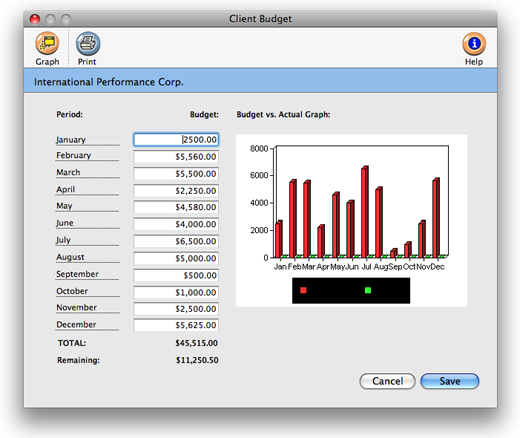Save the client budget
Image resolution: width=520 pixels, height=438 pixels.
coord(450,381)
